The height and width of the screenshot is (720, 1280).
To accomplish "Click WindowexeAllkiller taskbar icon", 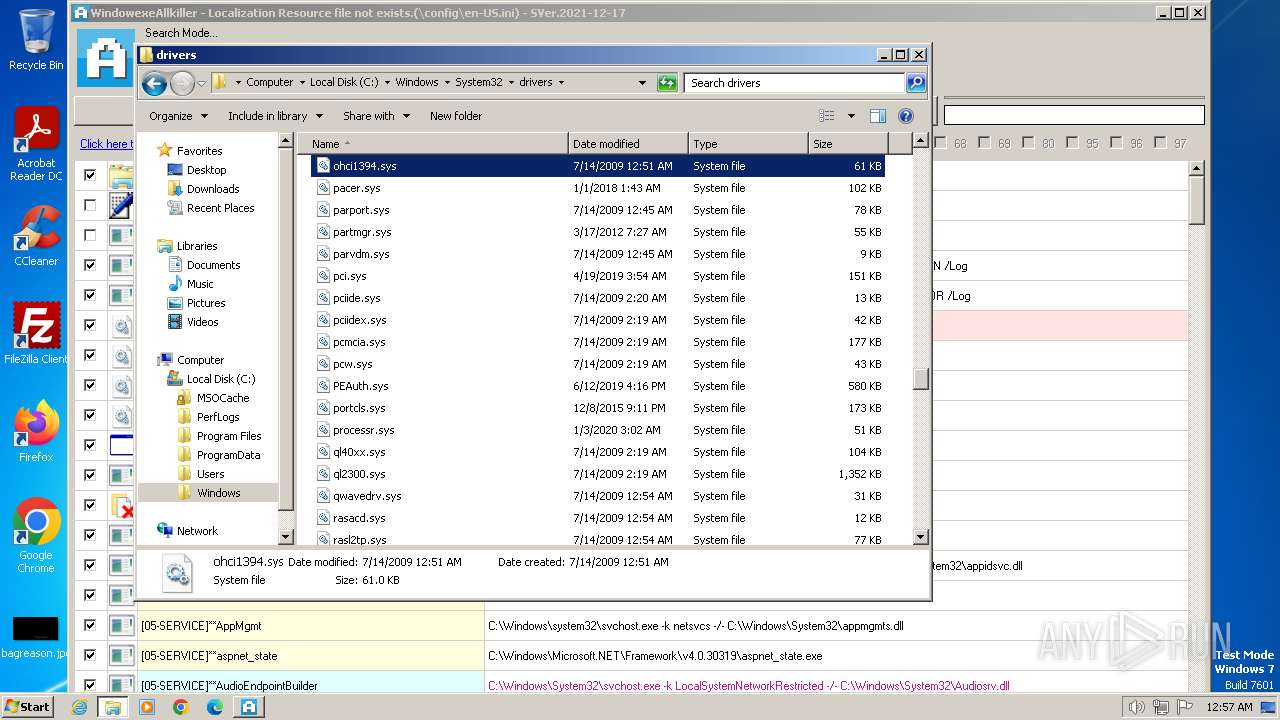I will point(249,707).
